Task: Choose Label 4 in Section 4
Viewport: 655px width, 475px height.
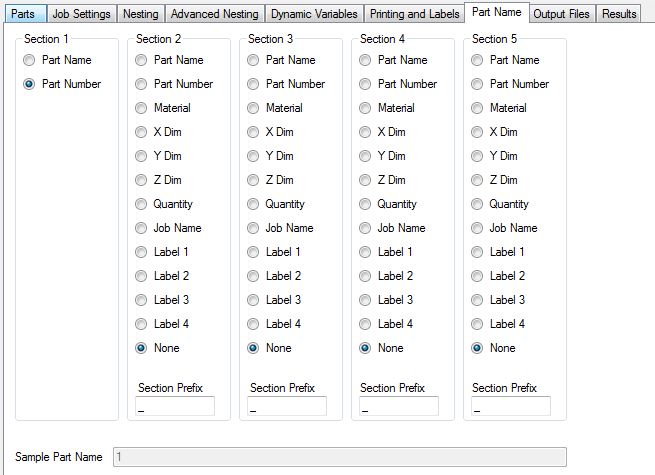Action: [x=366, y=324]
